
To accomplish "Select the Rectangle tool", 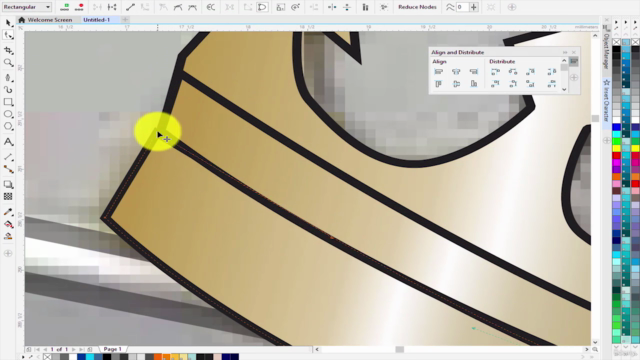I will pos(8,102).
